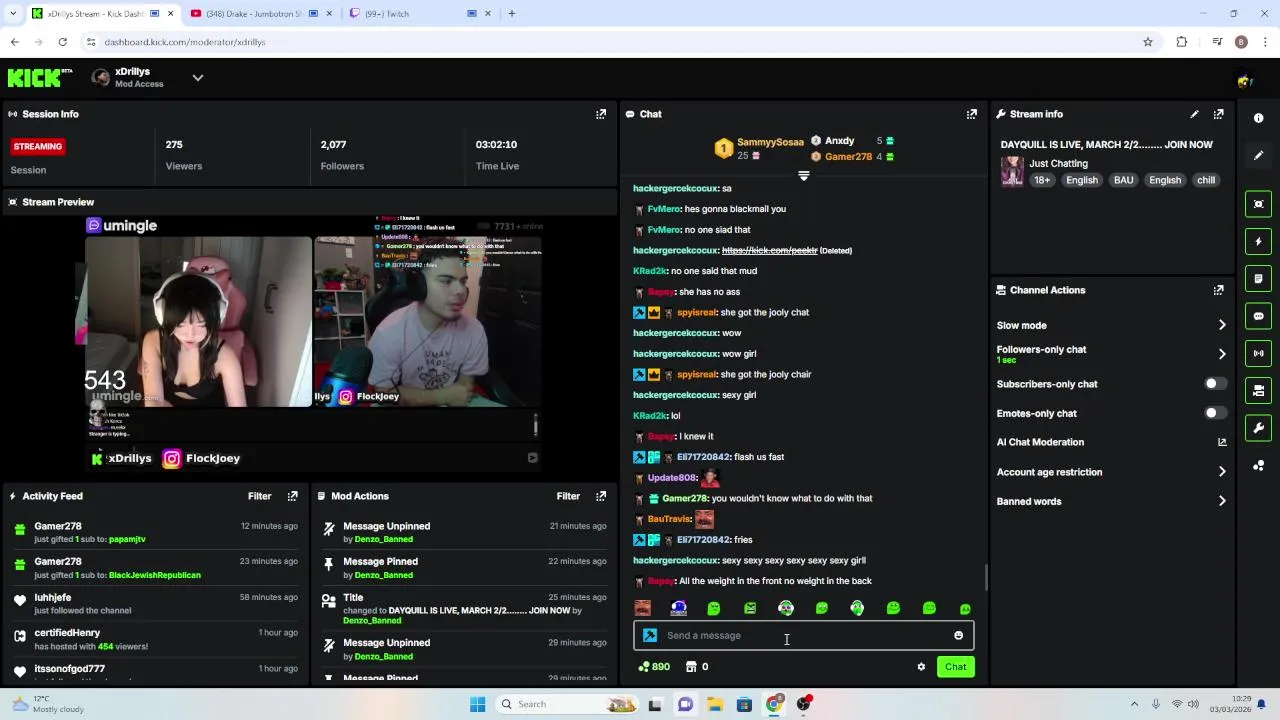Click SammyySosaa in chat leaderboard

point(770,142)
